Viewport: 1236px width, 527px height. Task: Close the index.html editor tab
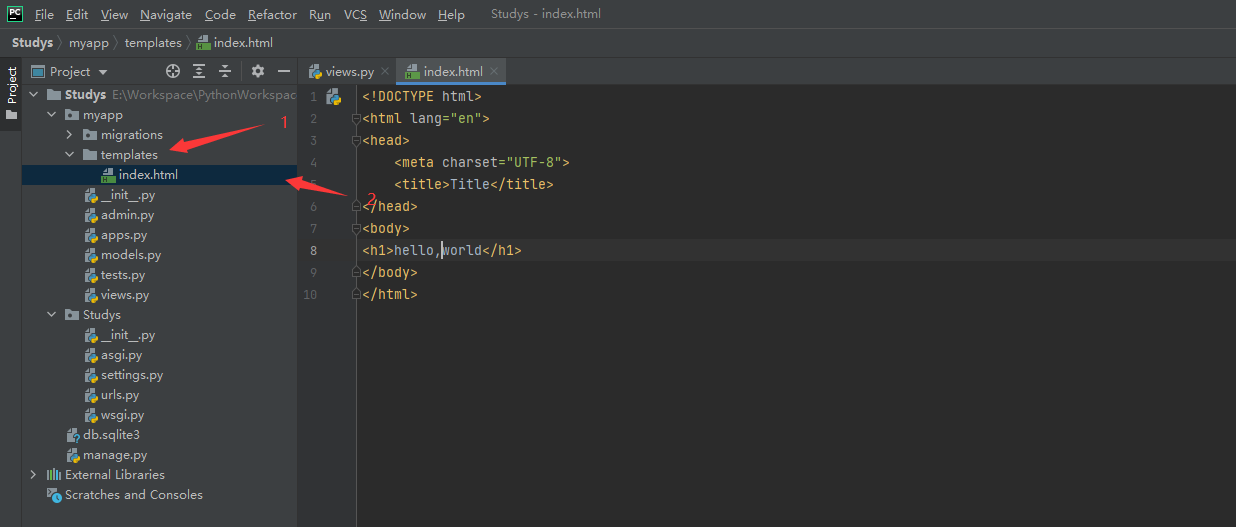495,72
